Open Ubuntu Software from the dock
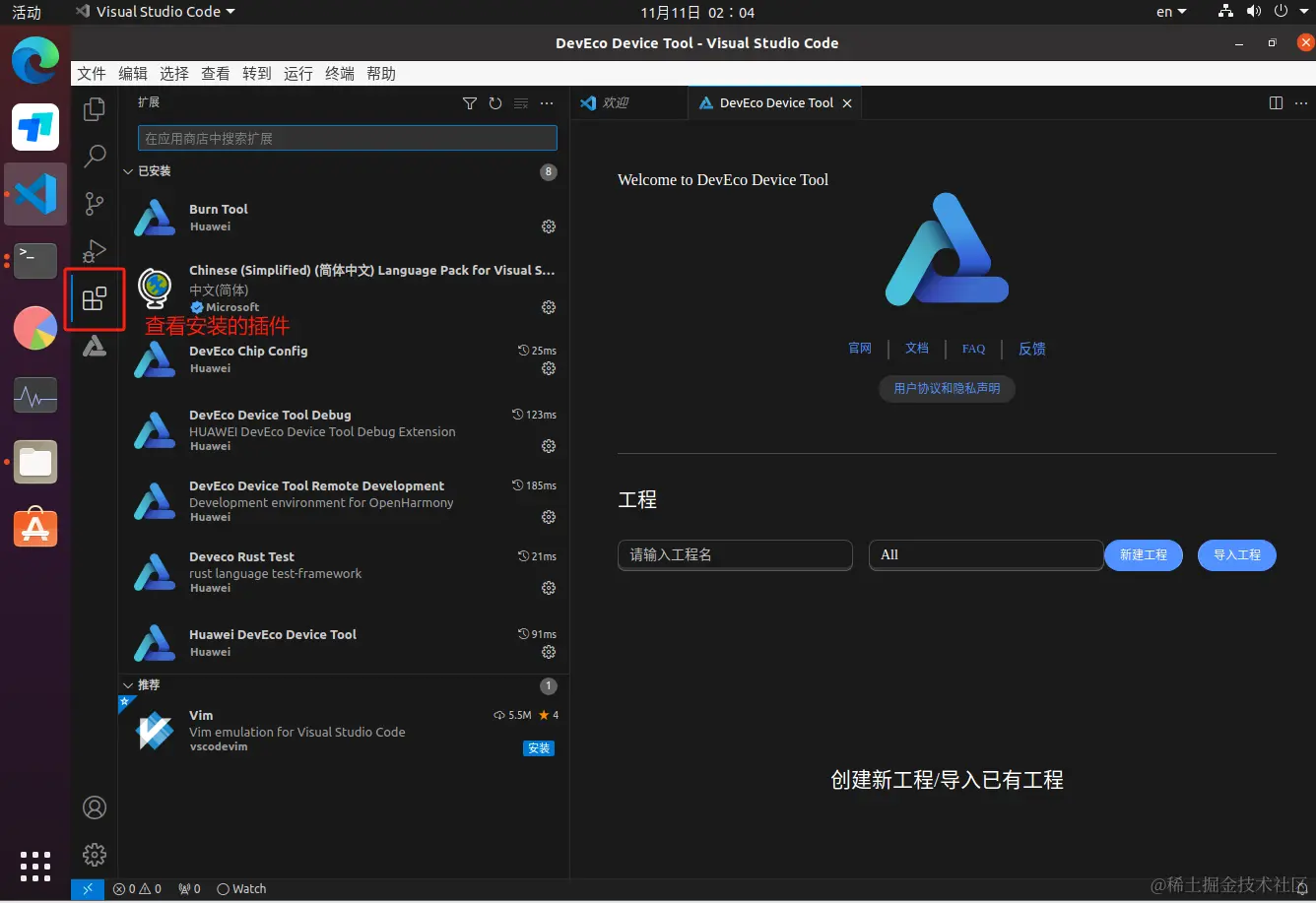The width and height of the screenshot is (1316, 903). (x=35, y=529)
